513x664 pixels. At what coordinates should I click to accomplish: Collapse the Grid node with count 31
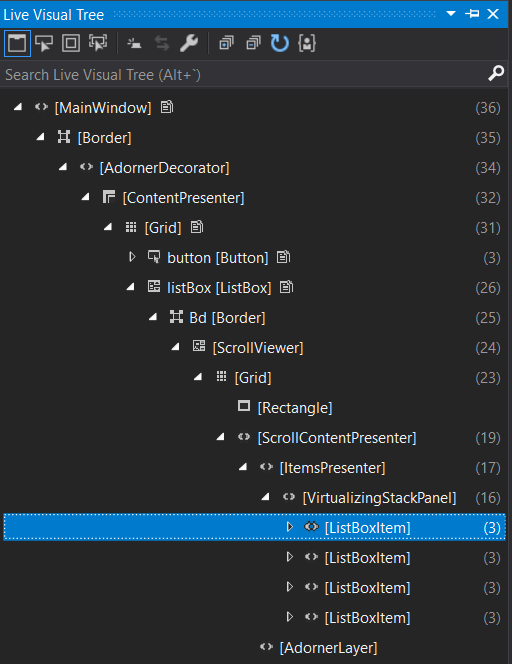[108, 227]
